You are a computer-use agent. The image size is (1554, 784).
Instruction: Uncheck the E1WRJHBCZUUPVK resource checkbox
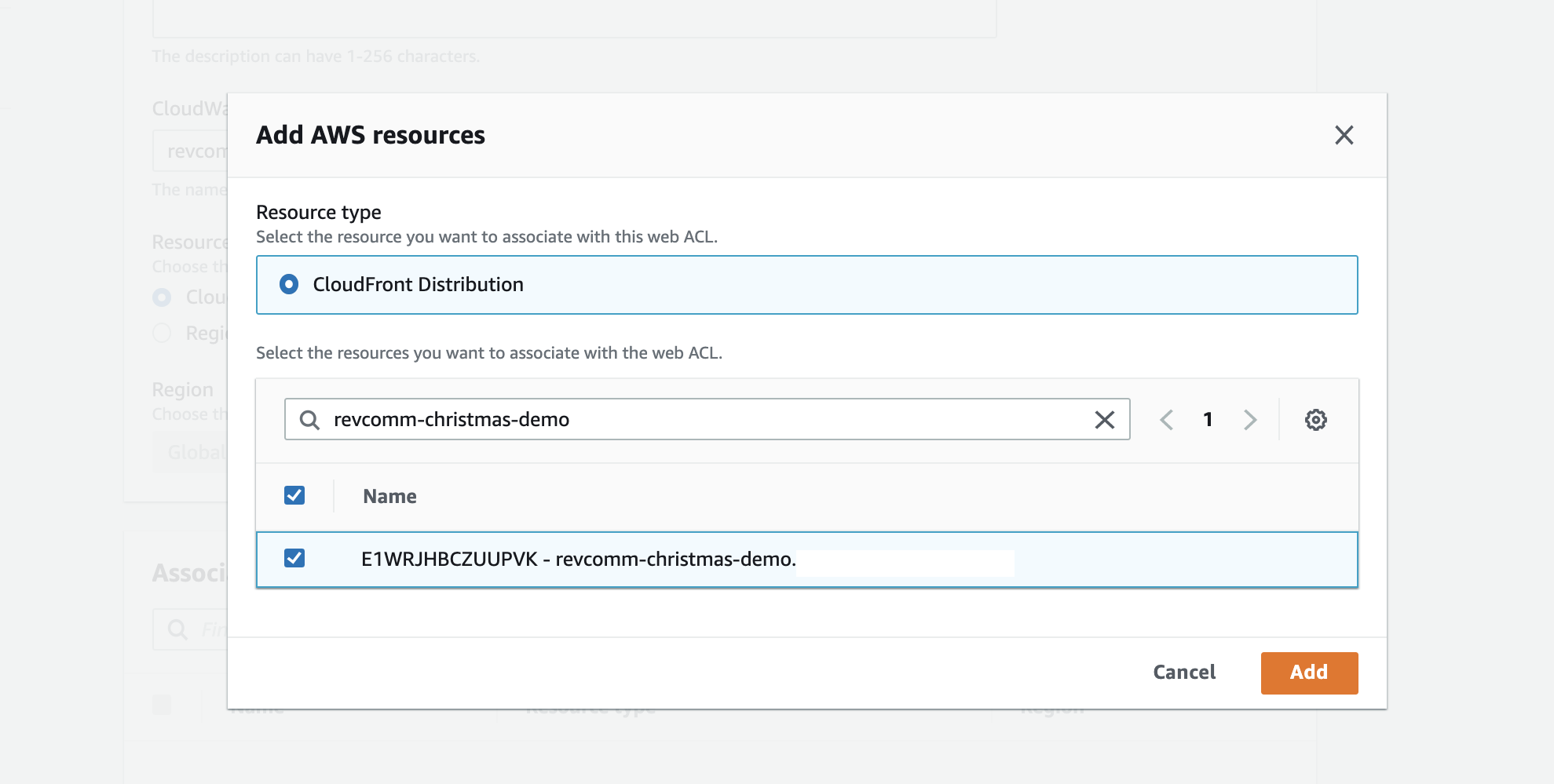click(x=294, y=558)
